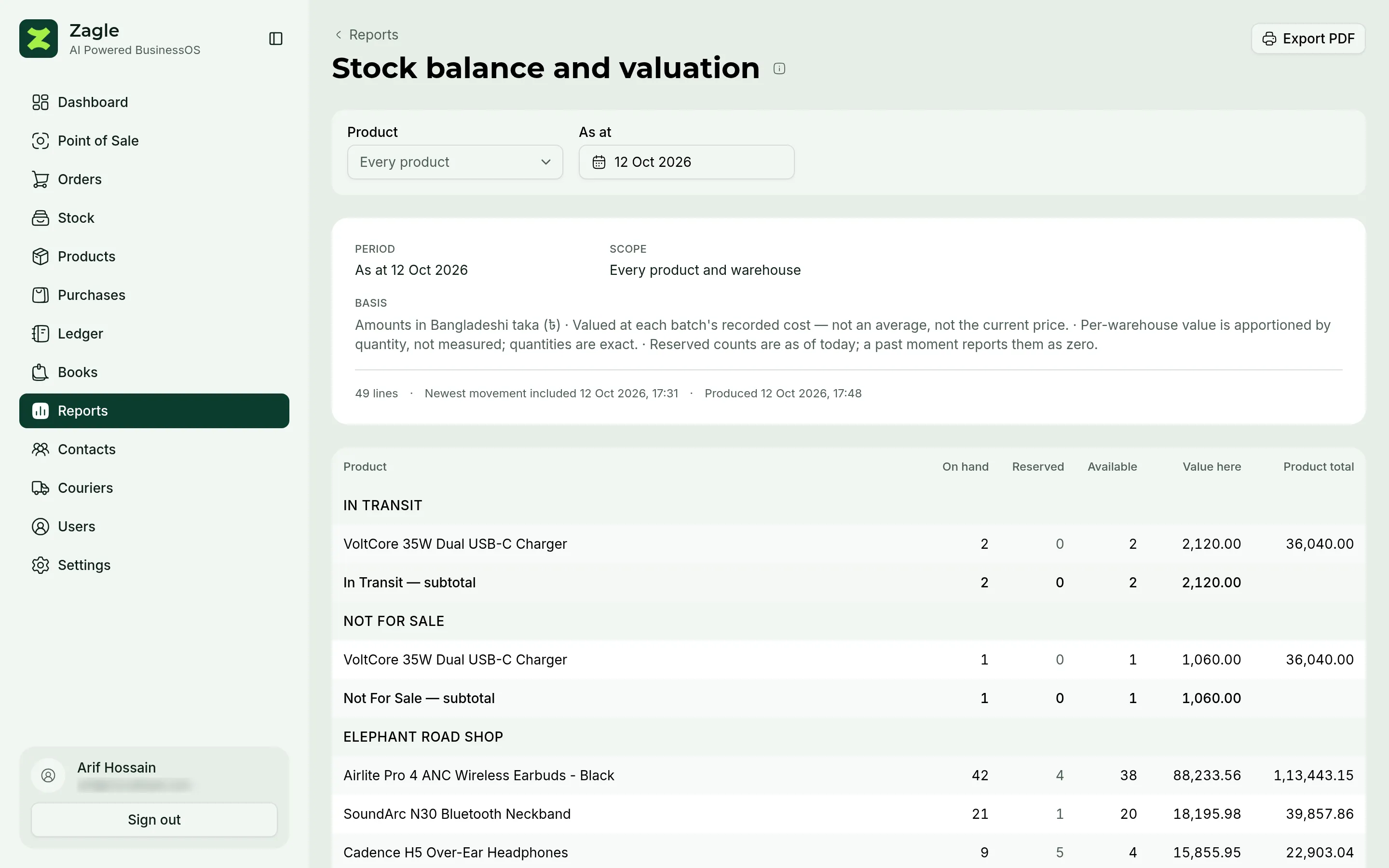
Task: Click the Products cube icon
Action: [40, 256]
